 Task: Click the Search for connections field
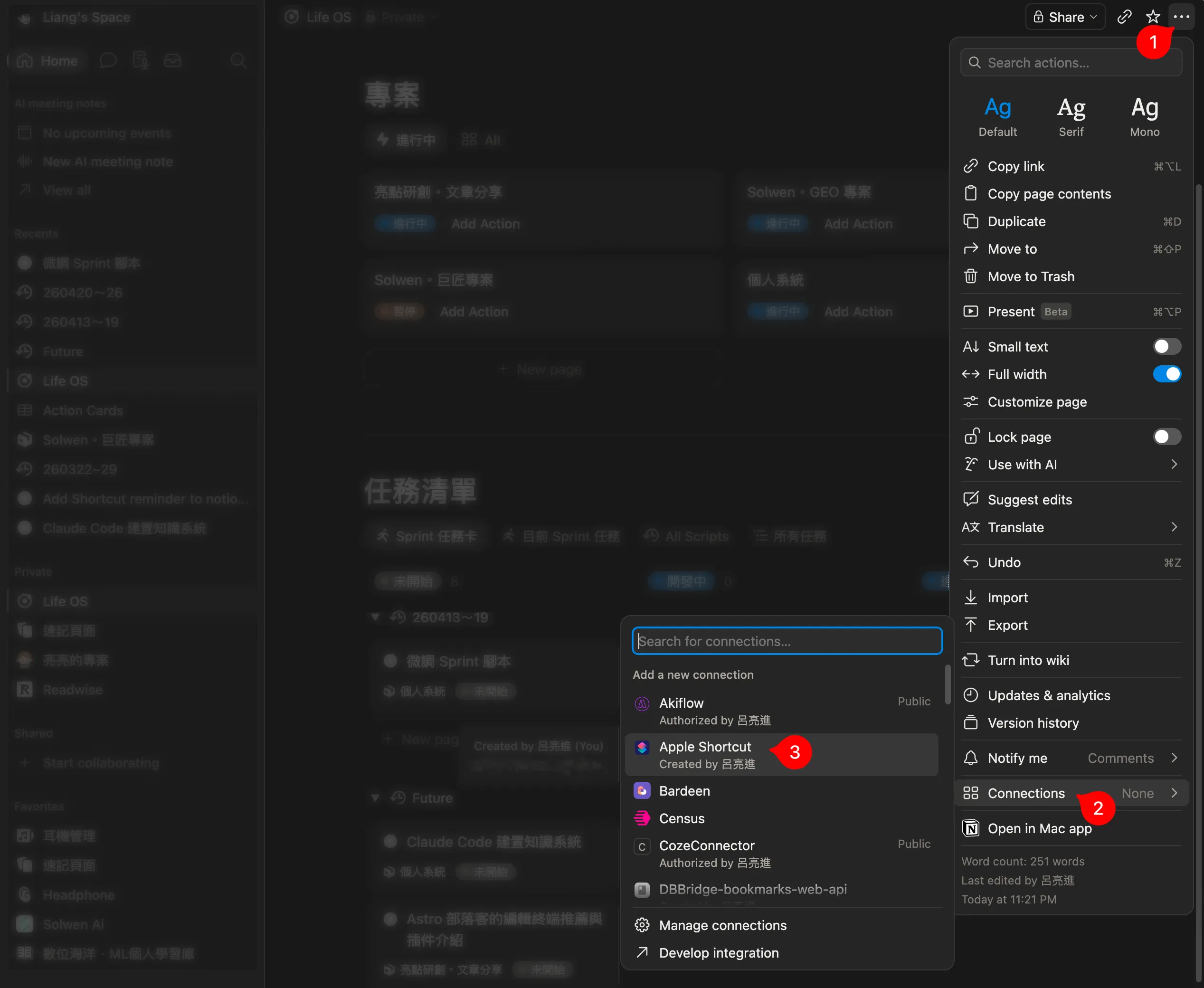pos(787,641)
